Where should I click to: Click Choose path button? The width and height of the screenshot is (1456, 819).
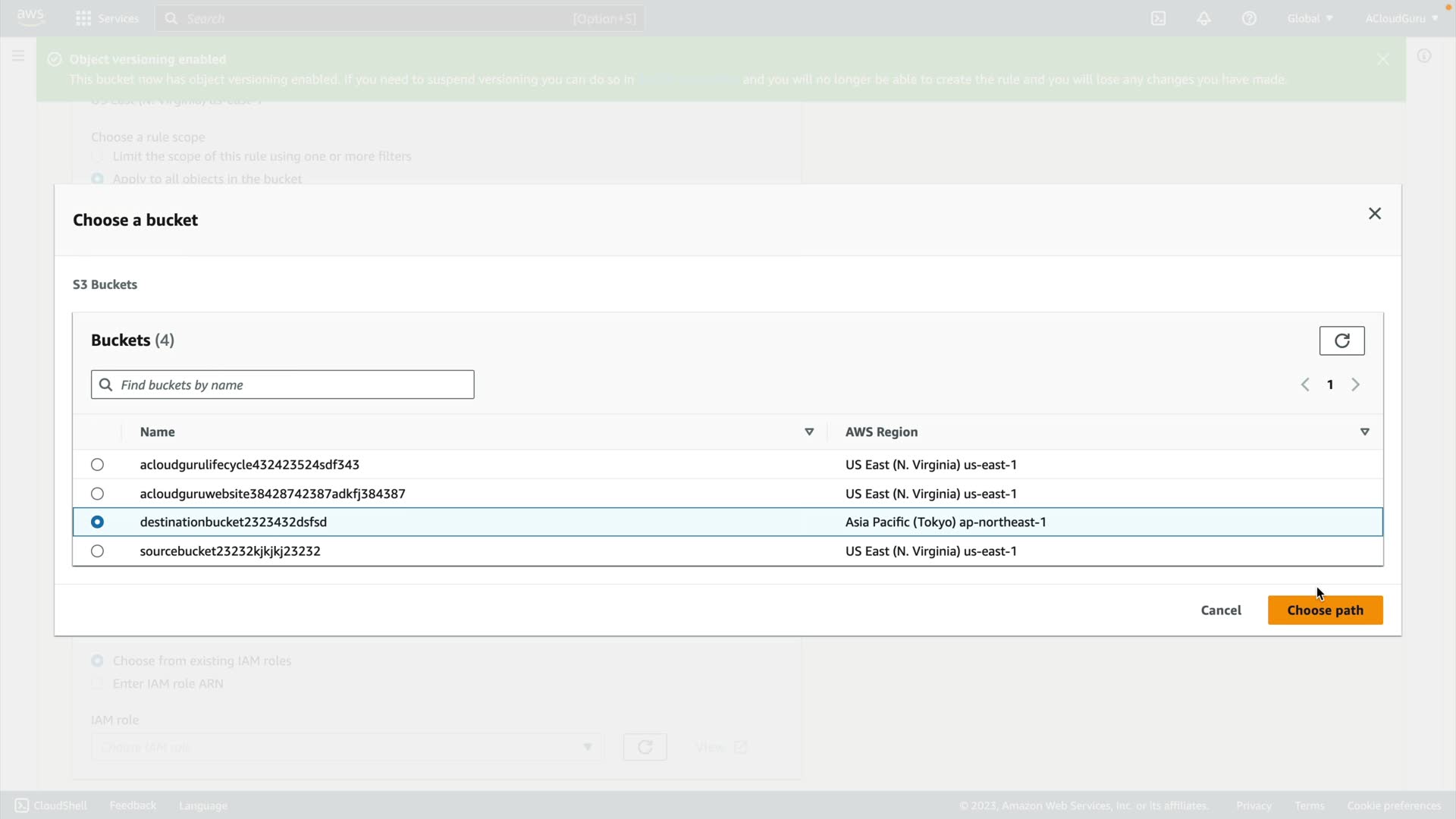point(1325,610)
